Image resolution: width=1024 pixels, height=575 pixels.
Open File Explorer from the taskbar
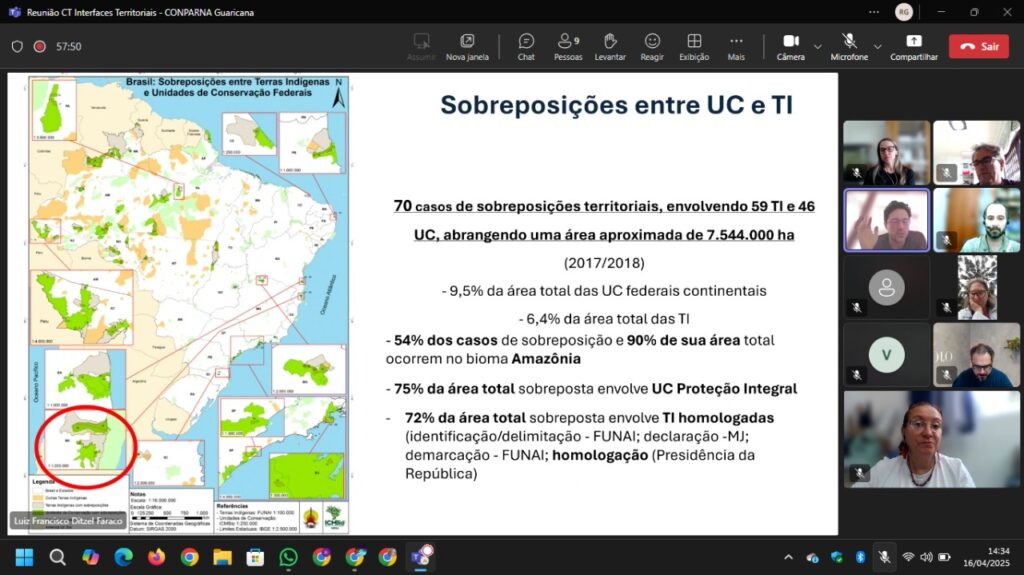coord(223,557)
